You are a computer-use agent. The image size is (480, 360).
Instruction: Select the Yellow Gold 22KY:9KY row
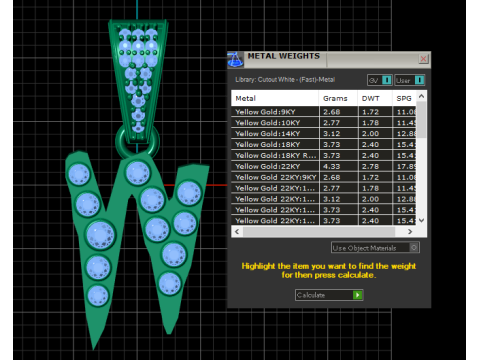coord(324,177)
